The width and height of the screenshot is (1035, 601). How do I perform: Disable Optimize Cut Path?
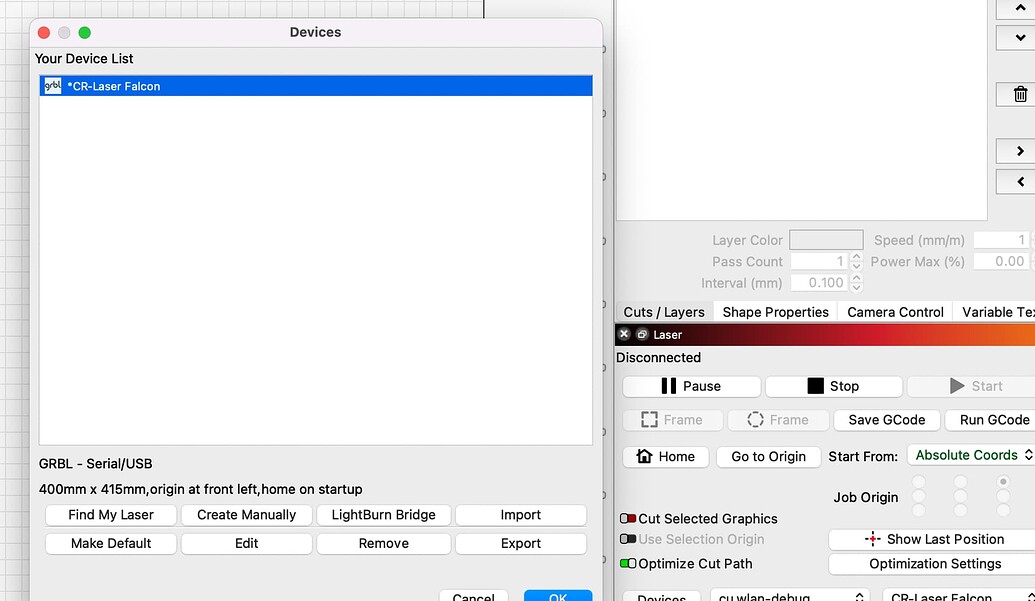[629, 563]
